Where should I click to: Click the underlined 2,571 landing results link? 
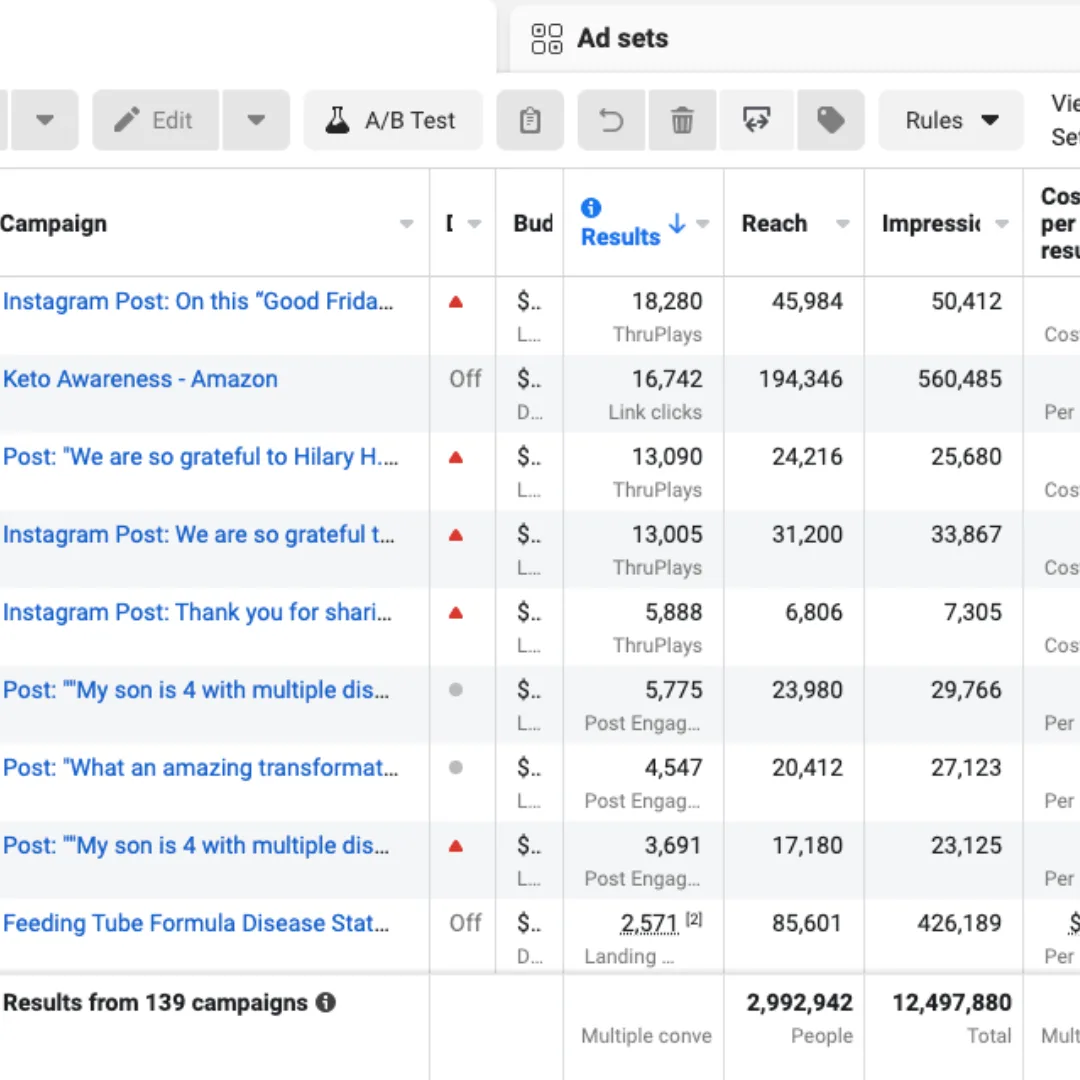[x=649, y=923]
